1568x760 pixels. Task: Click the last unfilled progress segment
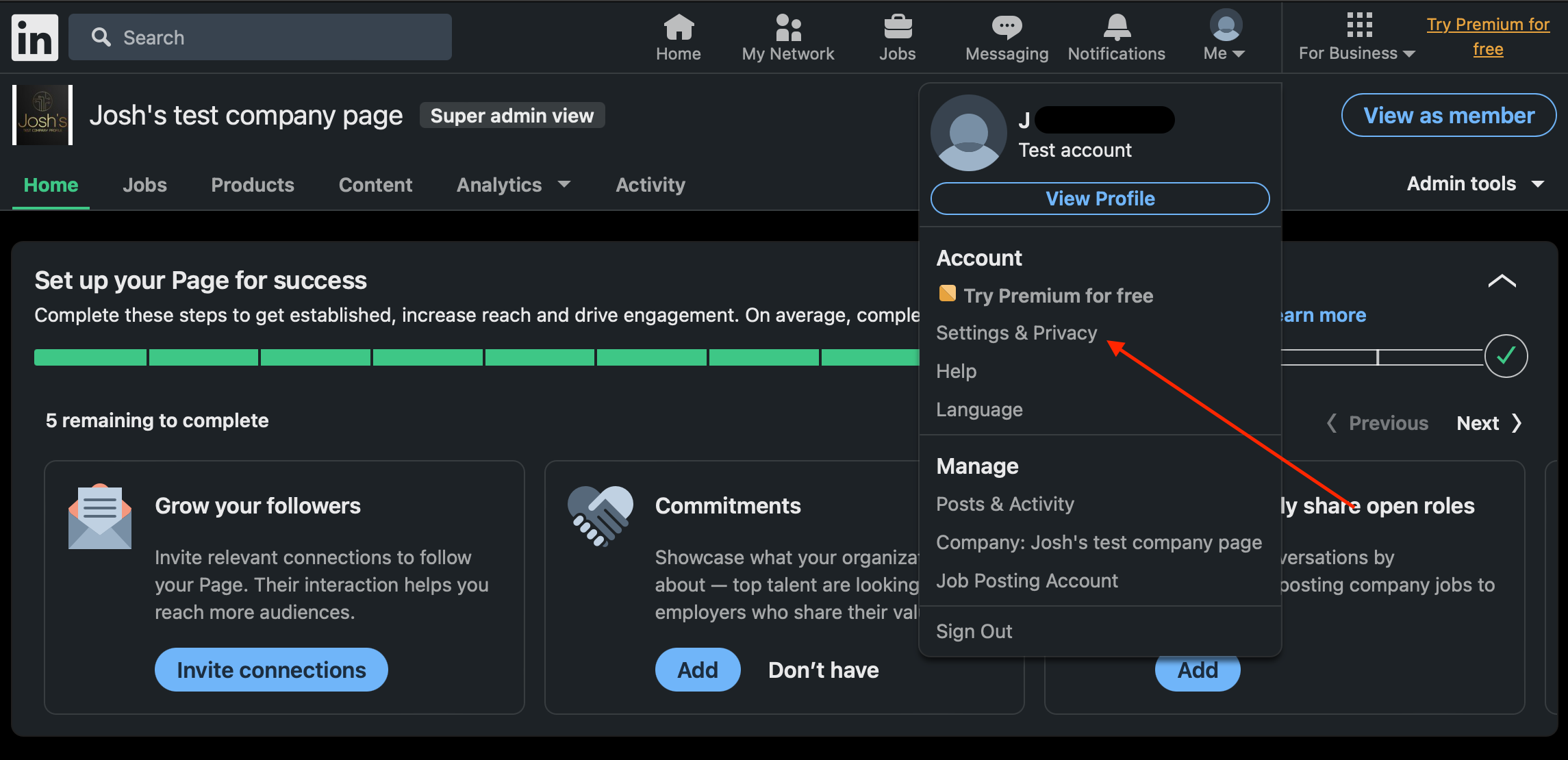pyautogui.click(x=1430, y=357)
